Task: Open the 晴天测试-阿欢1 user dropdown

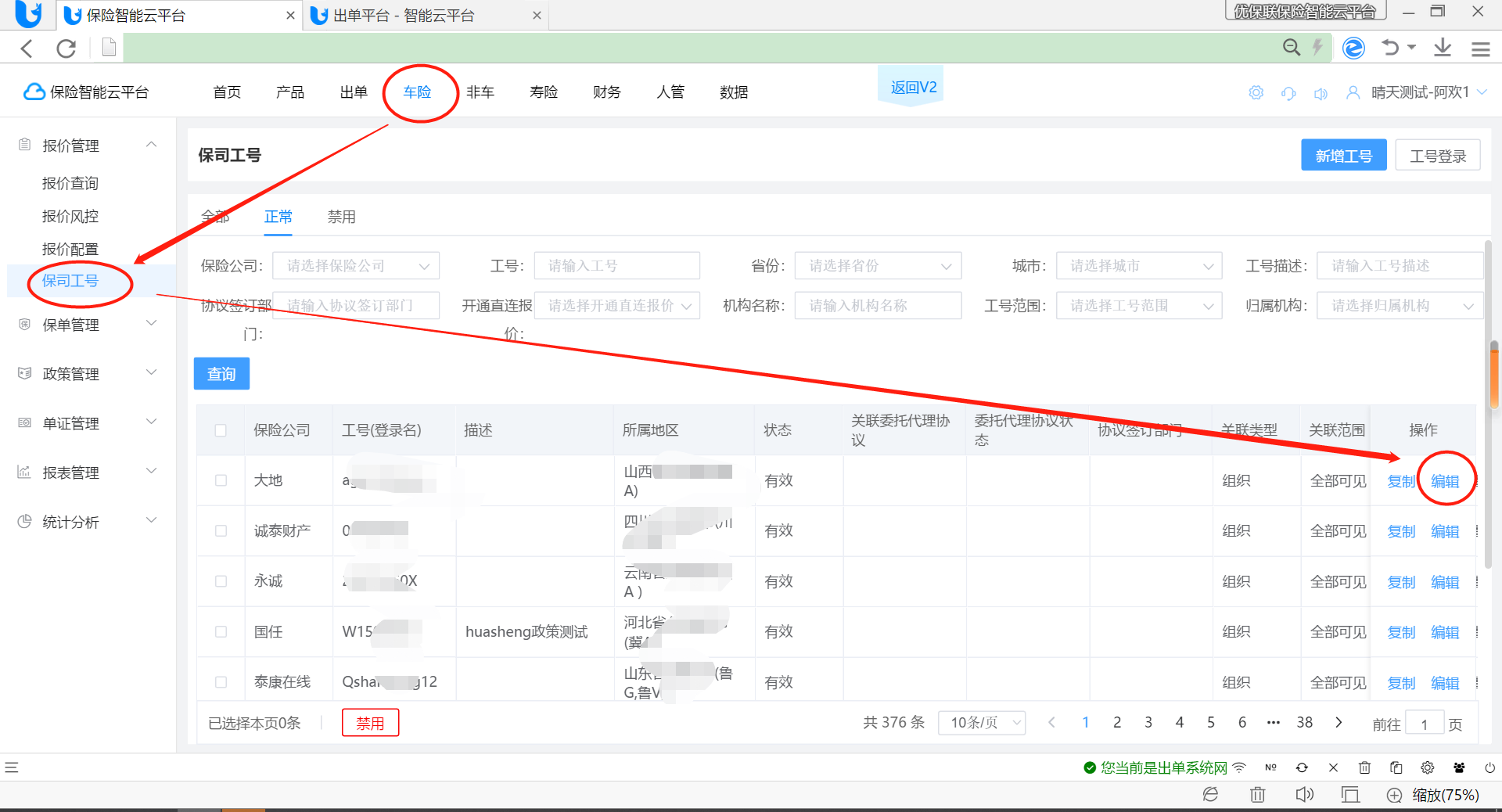Action: 1428,92
